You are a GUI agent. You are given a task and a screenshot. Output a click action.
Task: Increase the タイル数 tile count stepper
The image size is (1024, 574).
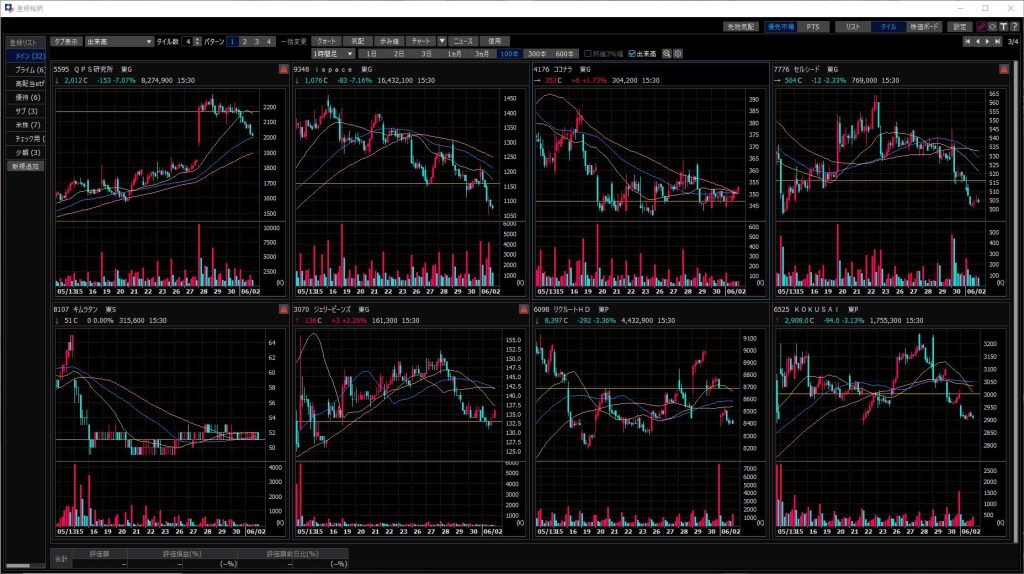(197, 39)
